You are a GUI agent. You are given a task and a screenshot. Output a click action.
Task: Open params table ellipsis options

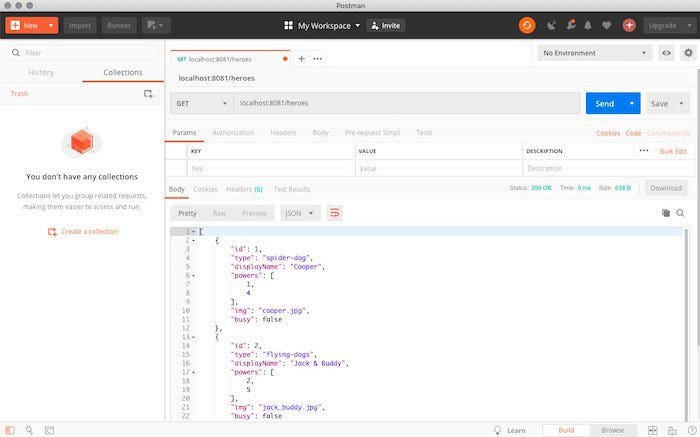[644, 151]
